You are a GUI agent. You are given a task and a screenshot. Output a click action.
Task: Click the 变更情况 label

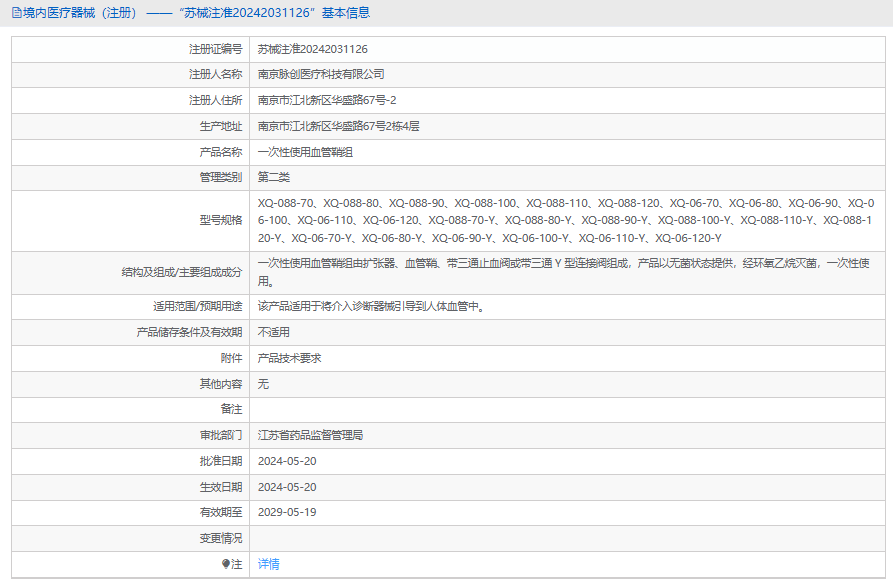pyautogui.click(x=220, y=538)
